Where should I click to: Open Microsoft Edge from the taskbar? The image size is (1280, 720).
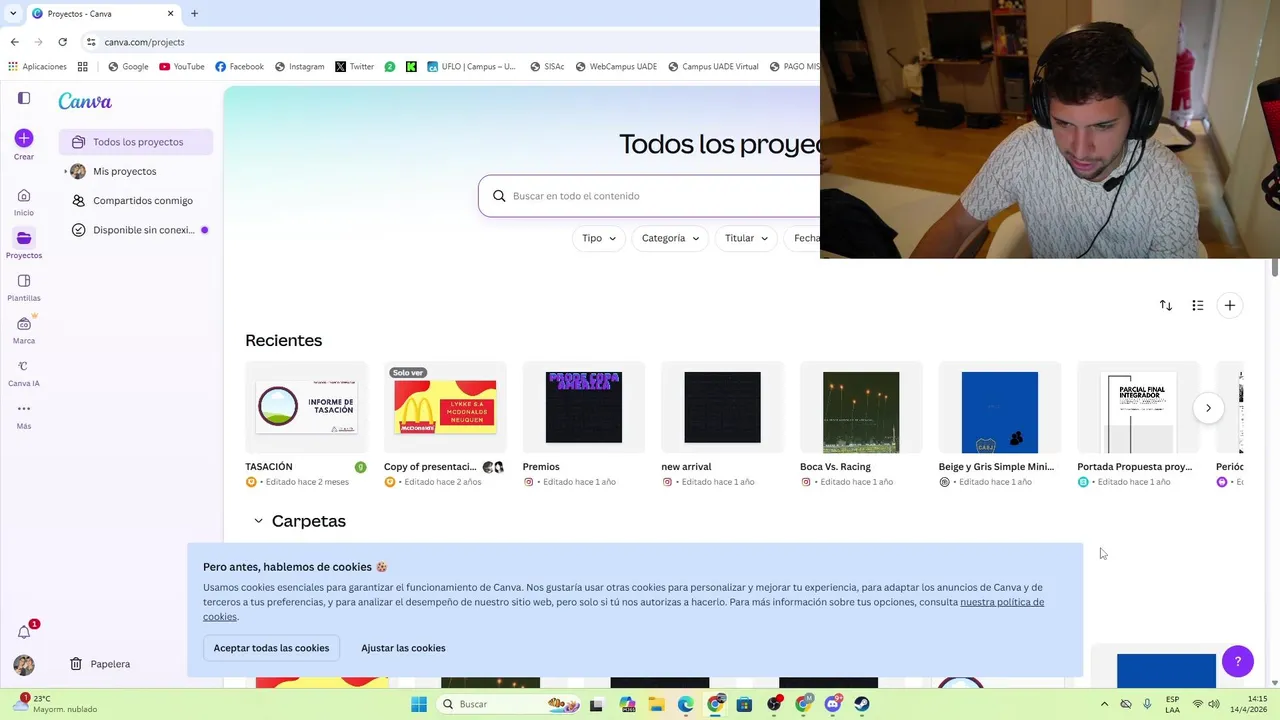(686, 704)
